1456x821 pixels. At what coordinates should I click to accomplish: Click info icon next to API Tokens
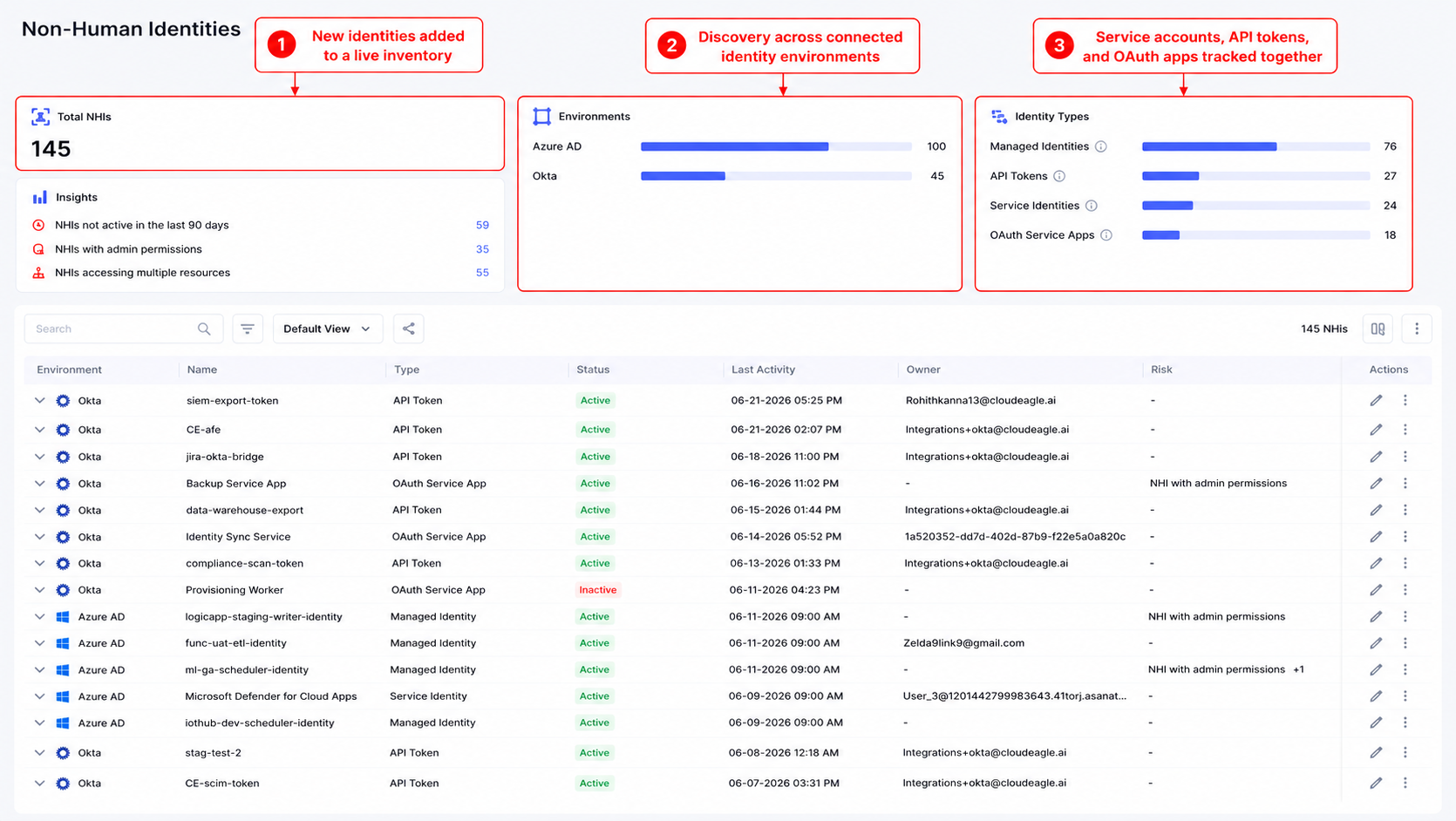pyautogui.click(x=1059, y=176)
